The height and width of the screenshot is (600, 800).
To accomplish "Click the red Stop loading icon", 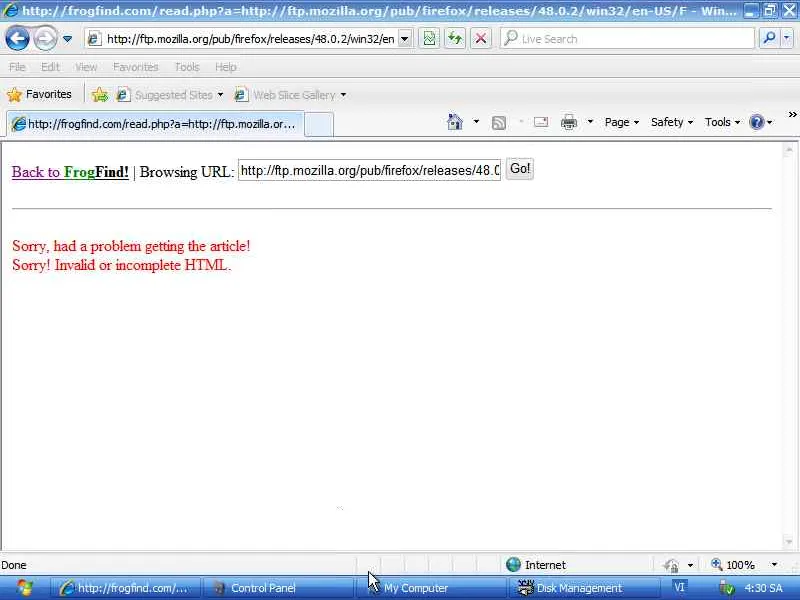I will pos(480,39).
